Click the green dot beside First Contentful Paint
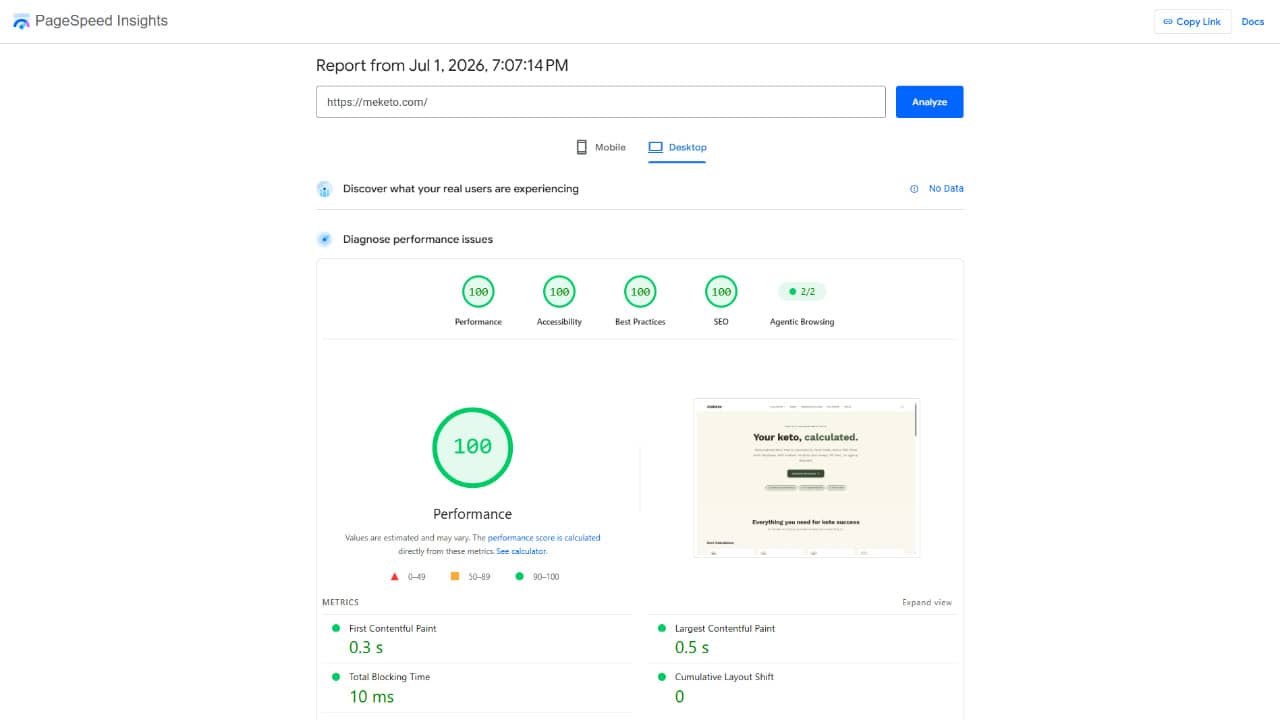The height and width of the screenshot is (720, 1280). 336,628
